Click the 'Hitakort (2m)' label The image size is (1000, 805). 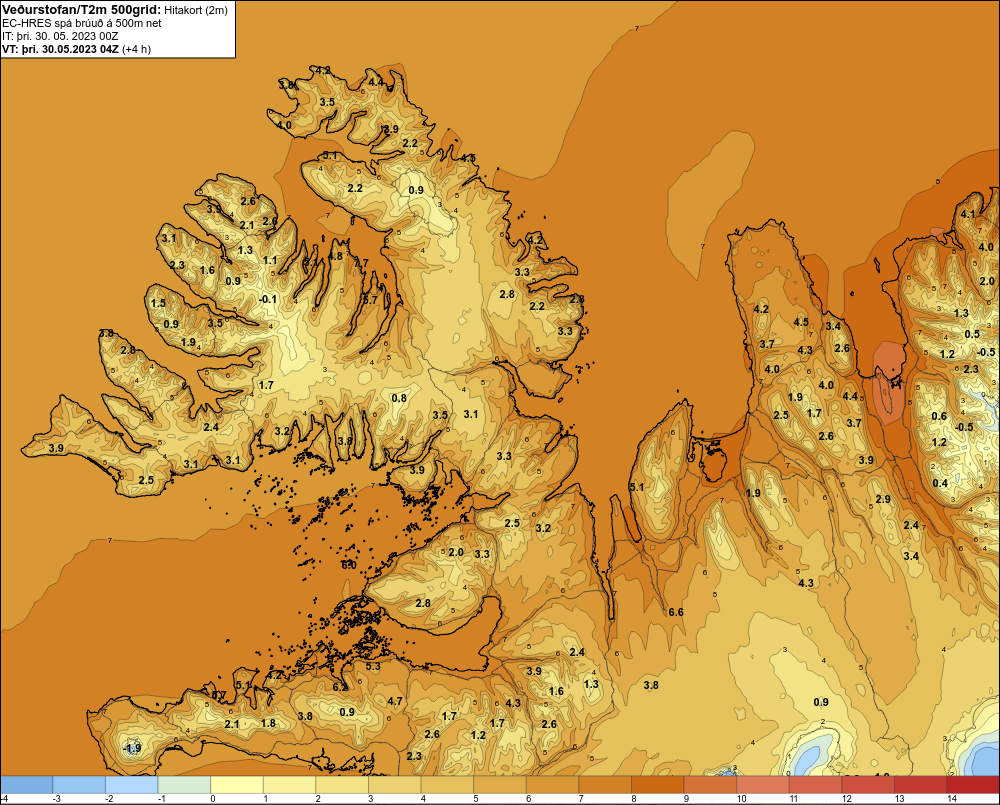pos(196,10)
